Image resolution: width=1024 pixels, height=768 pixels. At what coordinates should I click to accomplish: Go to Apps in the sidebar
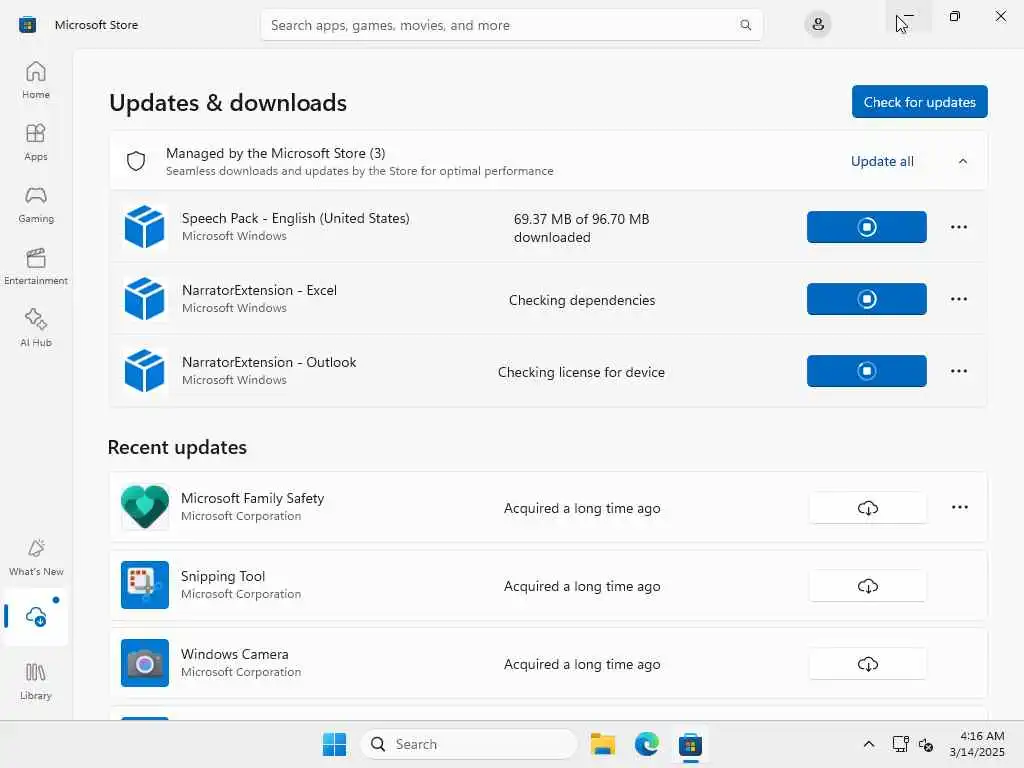pyautogui.click(x=36, y=142)
